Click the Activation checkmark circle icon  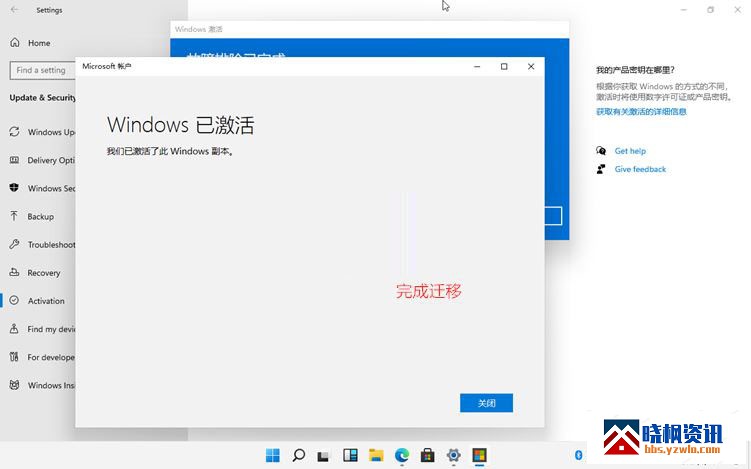(14, 300)
